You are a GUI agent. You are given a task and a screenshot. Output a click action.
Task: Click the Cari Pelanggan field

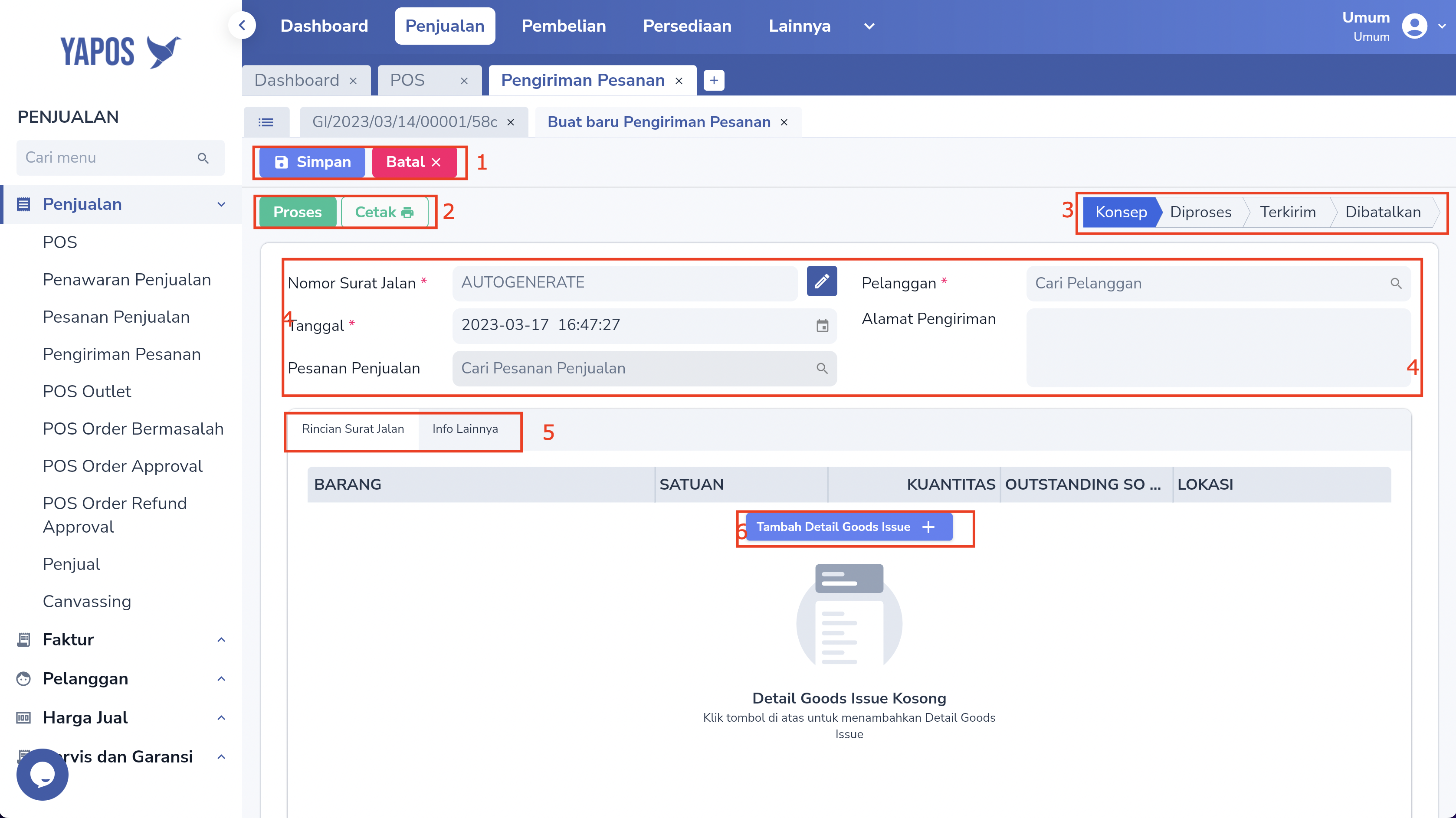point(1219,283)
